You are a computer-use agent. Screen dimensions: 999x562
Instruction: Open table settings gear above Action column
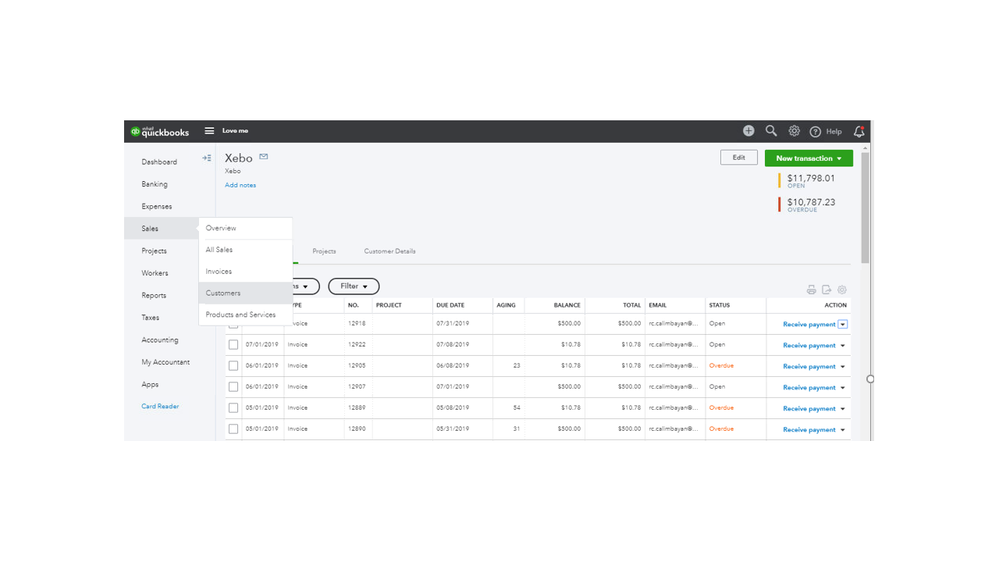point(842,290)
